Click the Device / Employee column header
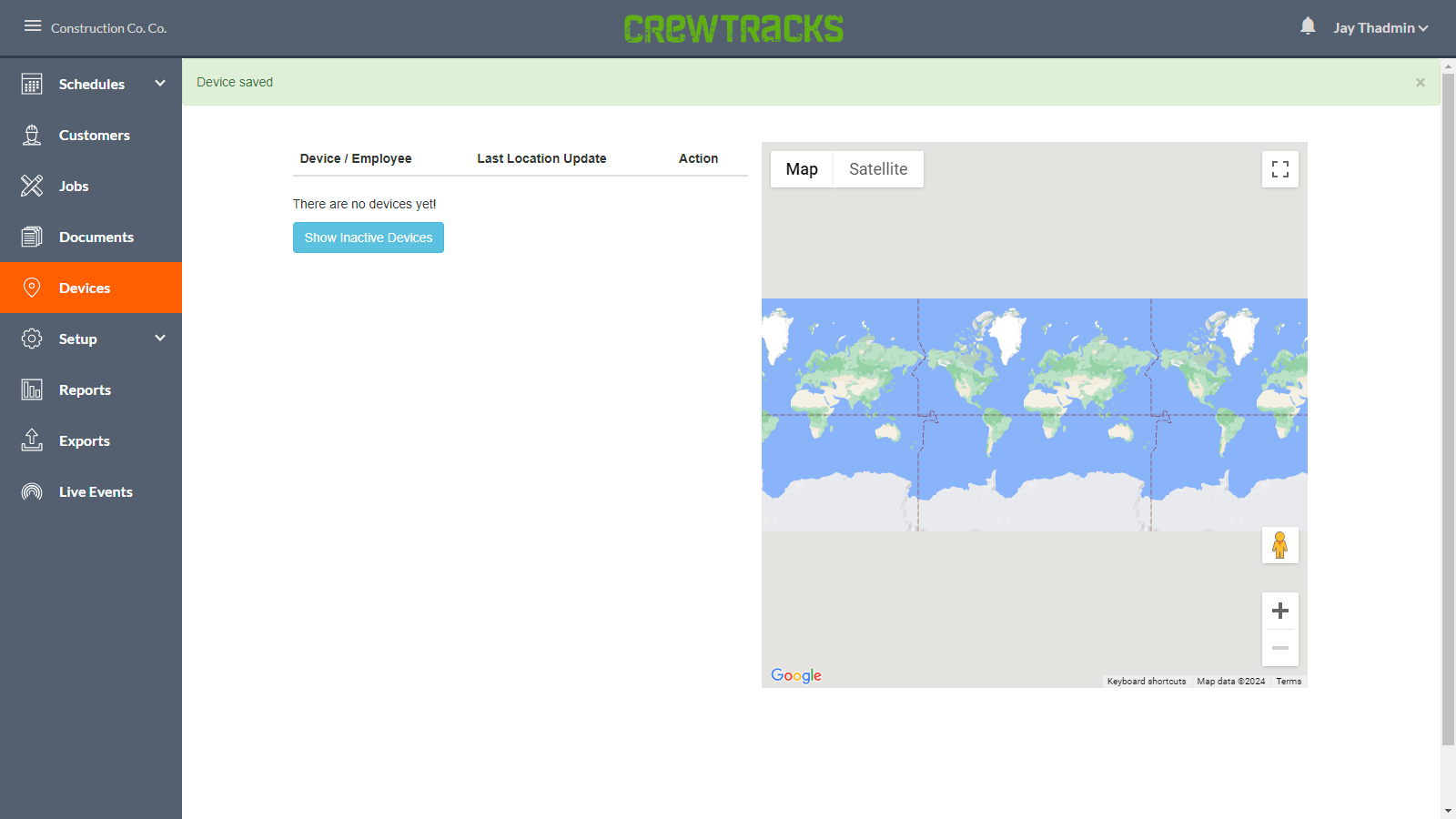 [x=356, y=158]
